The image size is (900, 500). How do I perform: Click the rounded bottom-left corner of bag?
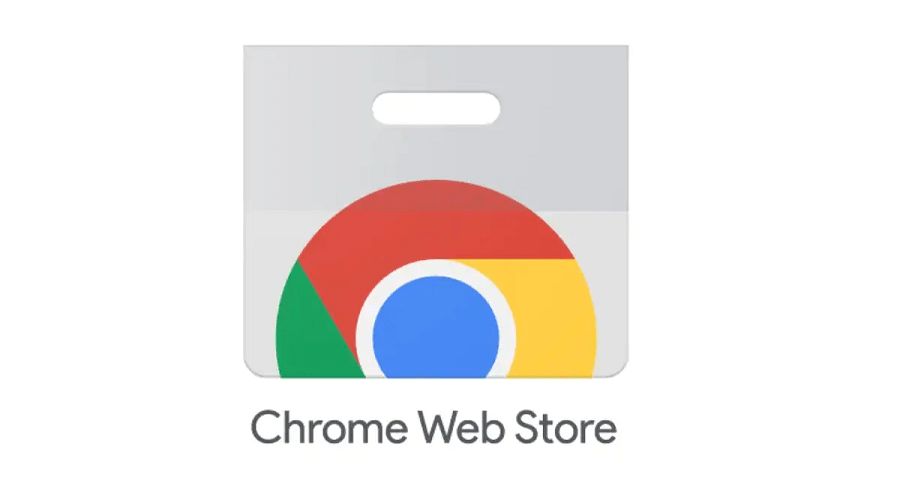(x=251, y=370)
